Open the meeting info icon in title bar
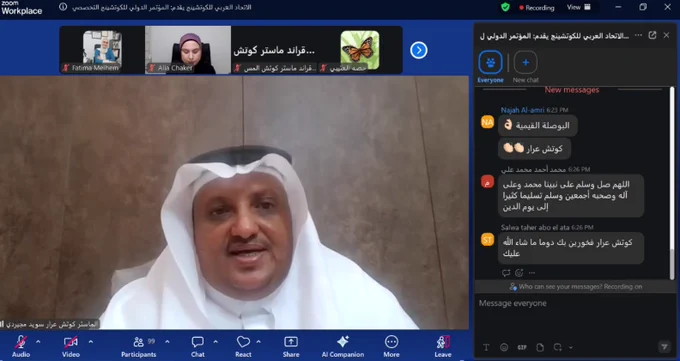The height and width of the screenshot is (361, 680). tap(63, 7)
